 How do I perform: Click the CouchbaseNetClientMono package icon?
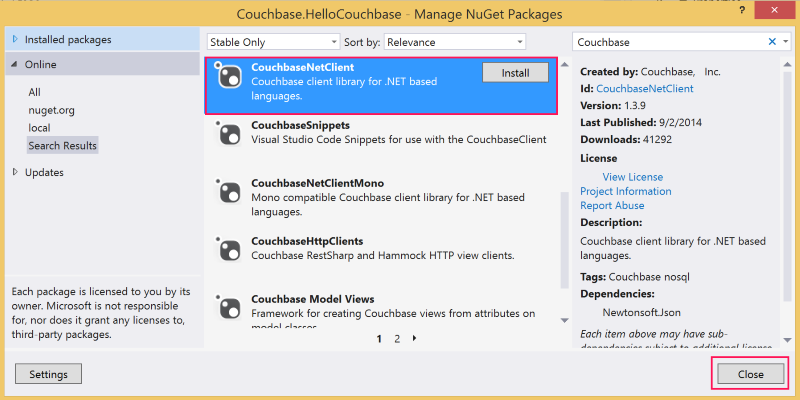(230, 192)
